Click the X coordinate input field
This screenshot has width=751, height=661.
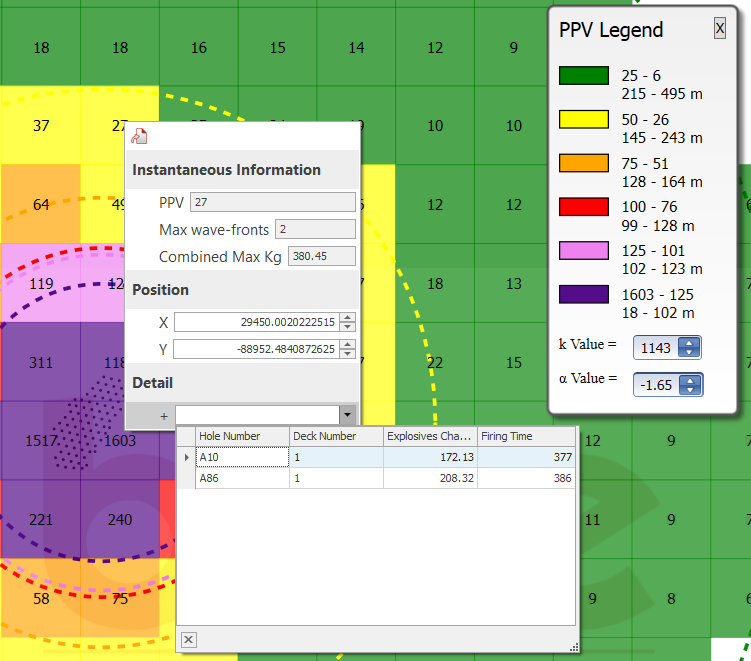(256, 322)
